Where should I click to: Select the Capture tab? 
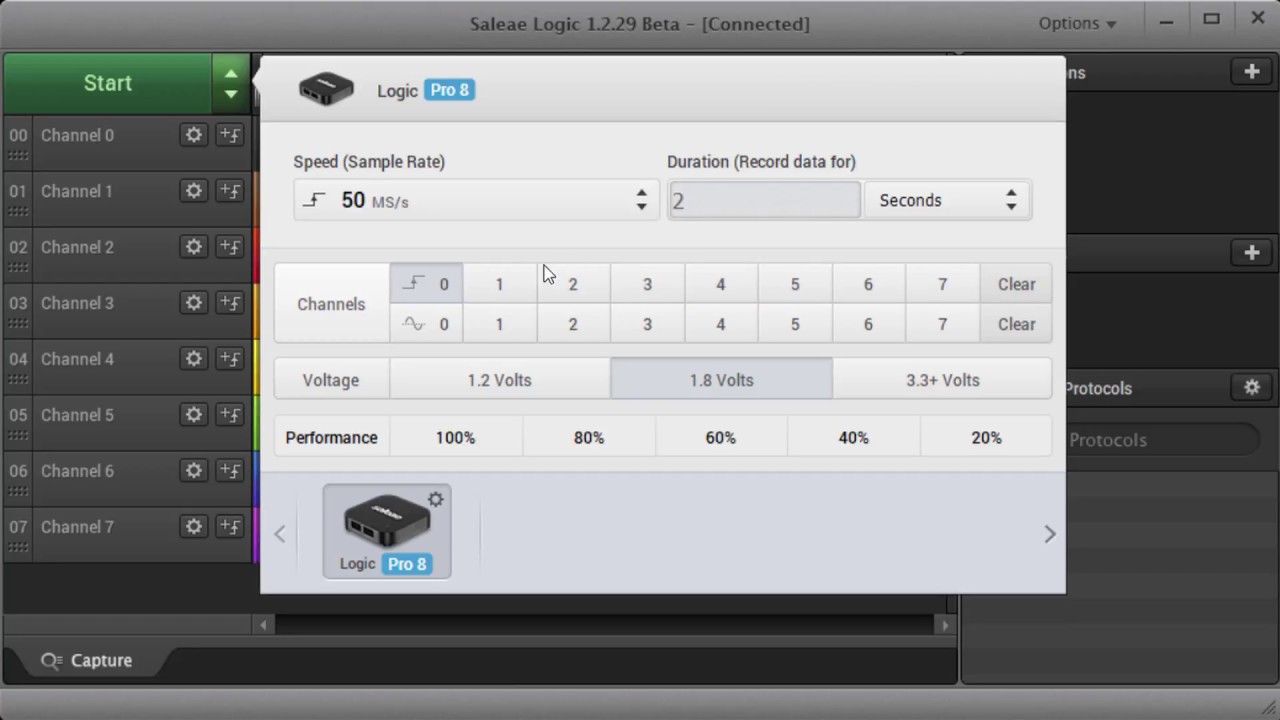pyautogui.click(x=86, y=660)
